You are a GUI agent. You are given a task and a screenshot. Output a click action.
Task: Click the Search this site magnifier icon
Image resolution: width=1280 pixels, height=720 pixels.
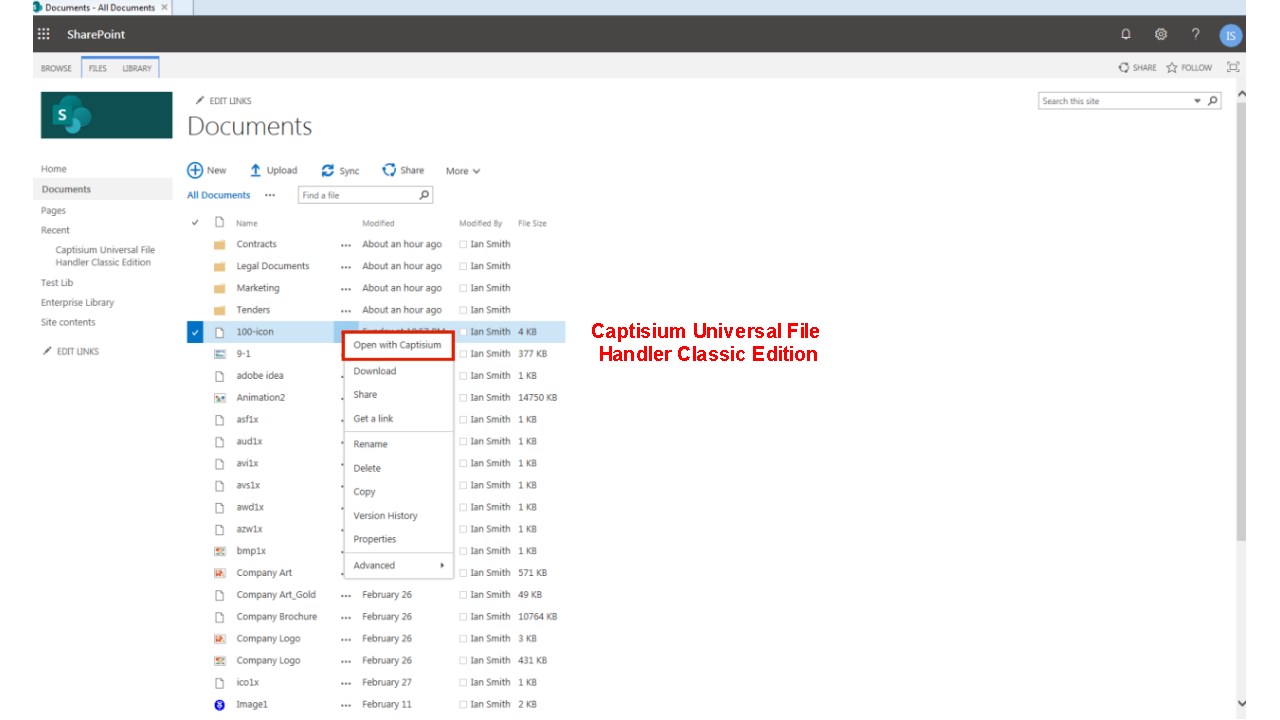1213,101
